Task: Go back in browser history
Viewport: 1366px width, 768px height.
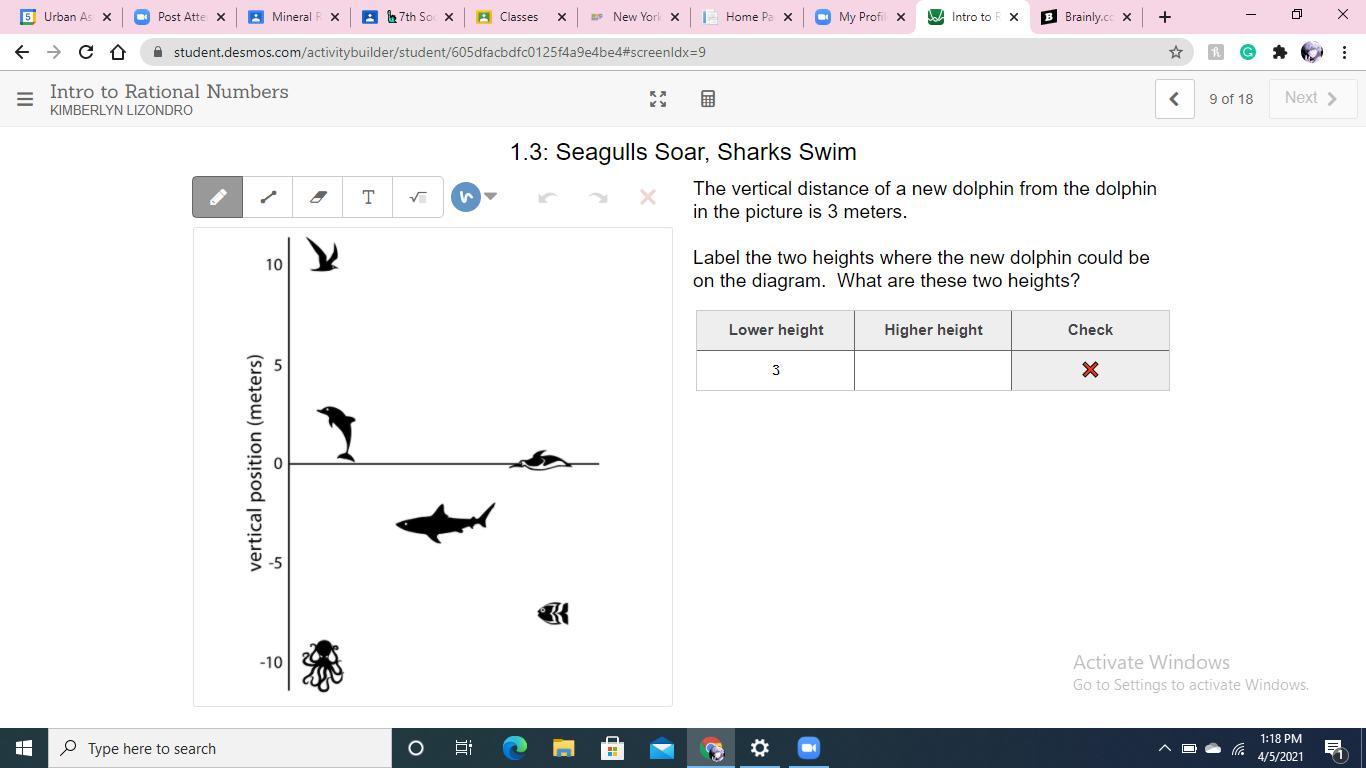Action: pos(22,52)
